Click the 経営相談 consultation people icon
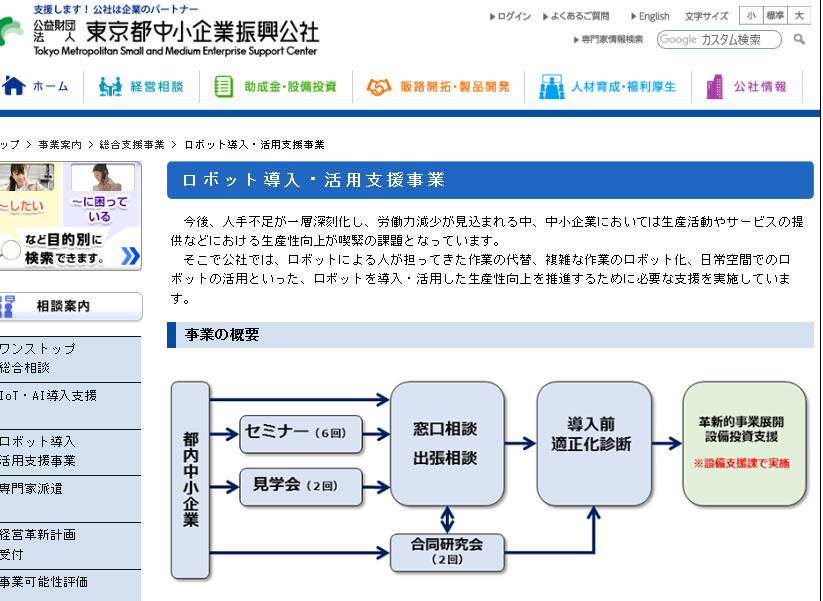 110,86
